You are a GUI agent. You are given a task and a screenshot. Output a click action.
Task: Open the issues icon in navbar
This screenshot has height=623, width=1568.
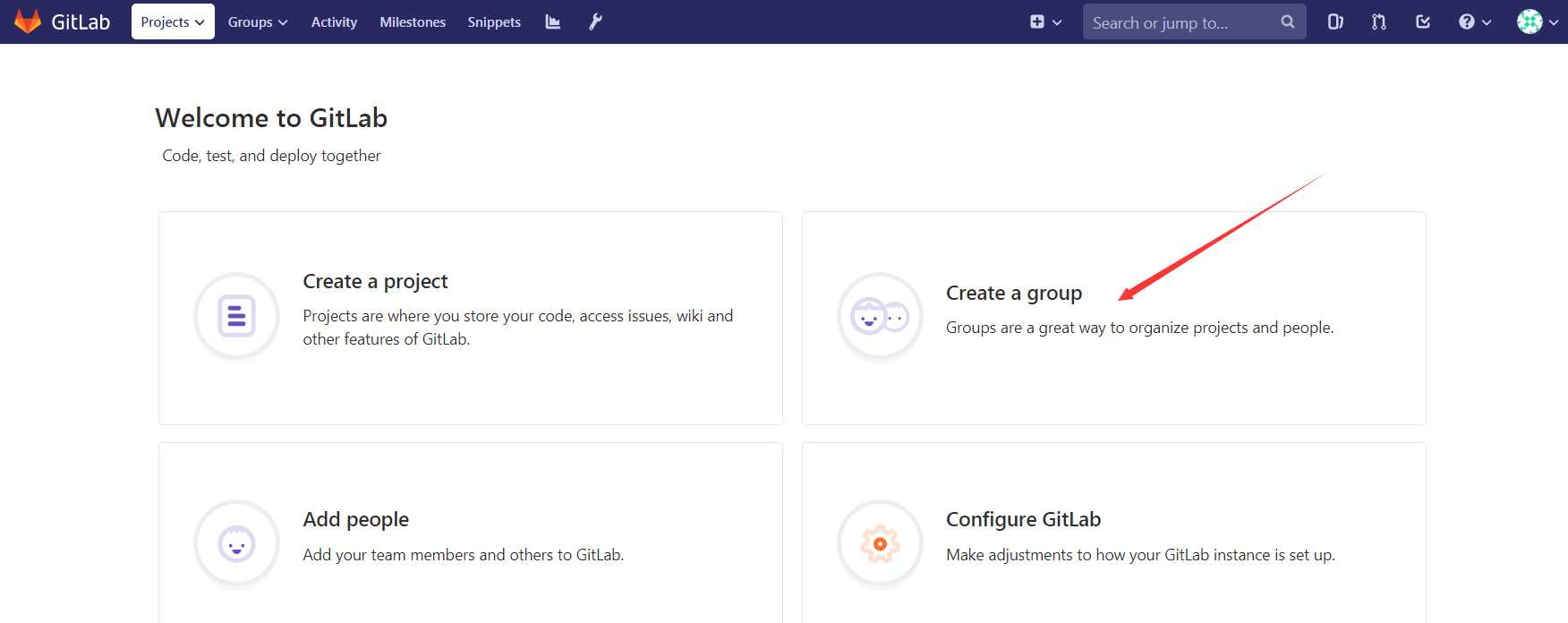pos(1335,21)
